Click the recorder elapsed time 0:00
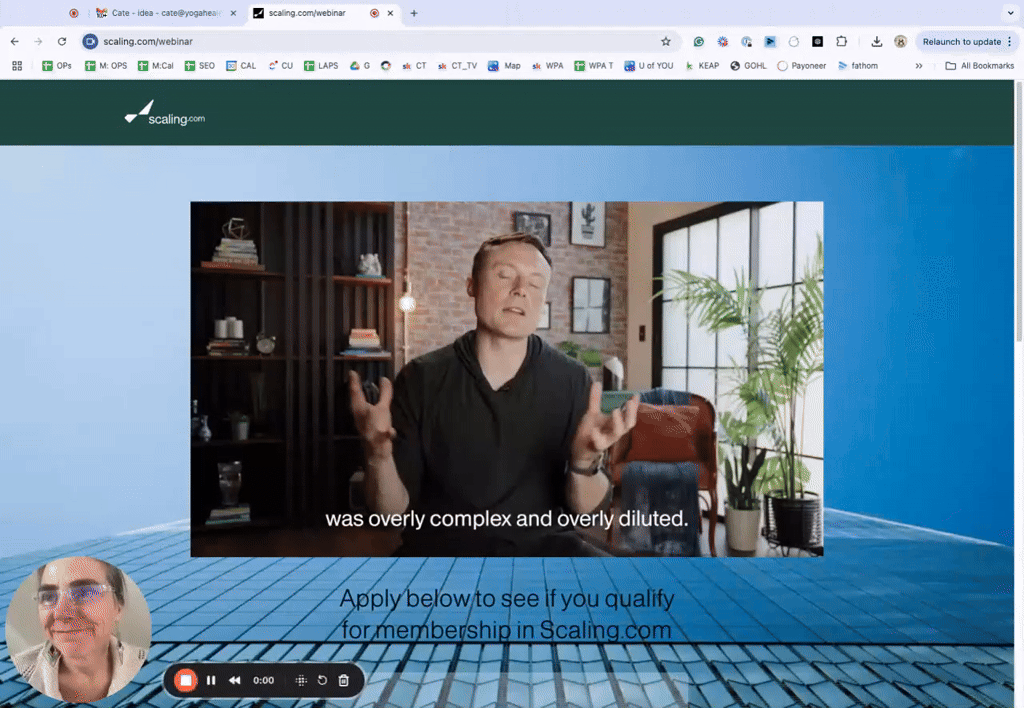 264,680
